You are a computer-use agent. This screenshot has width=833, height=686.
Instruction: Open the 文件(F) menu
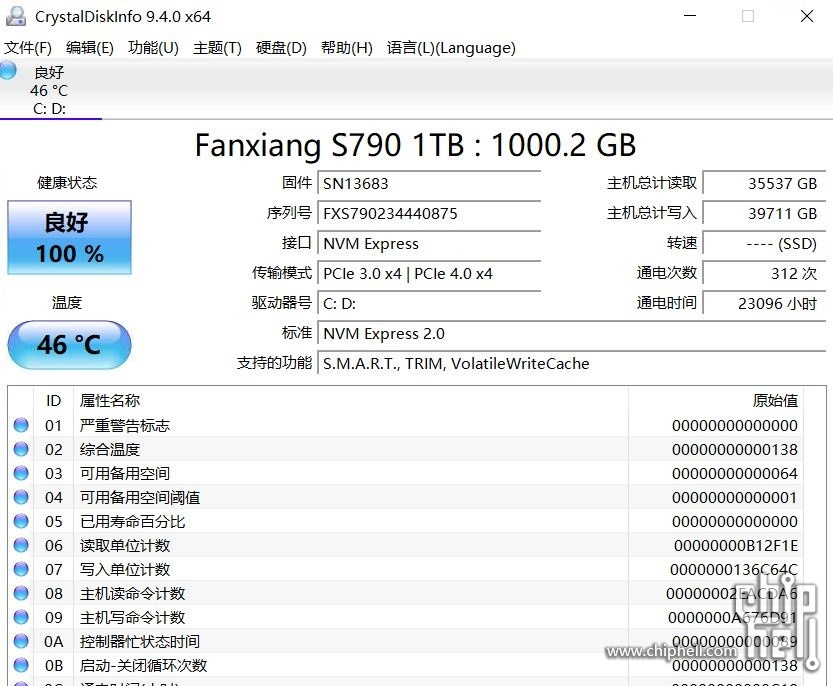28,48
